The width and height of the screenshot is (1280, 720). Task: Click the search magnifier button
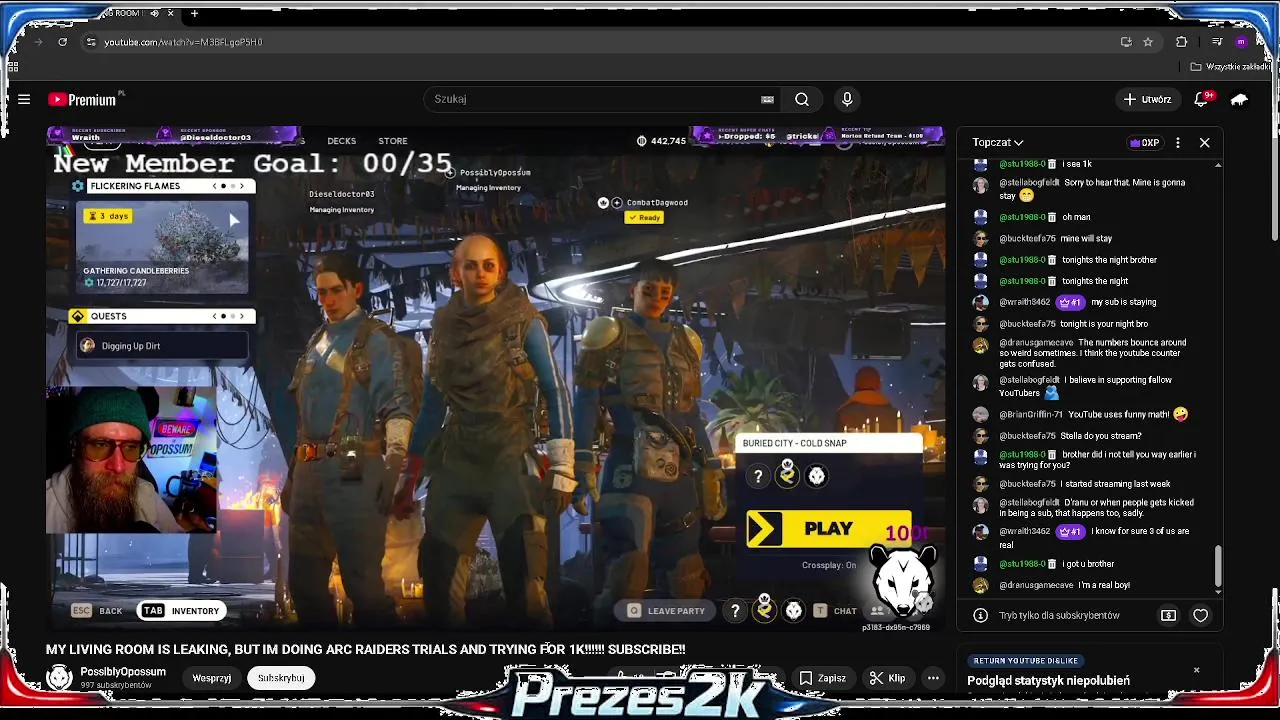801,99
